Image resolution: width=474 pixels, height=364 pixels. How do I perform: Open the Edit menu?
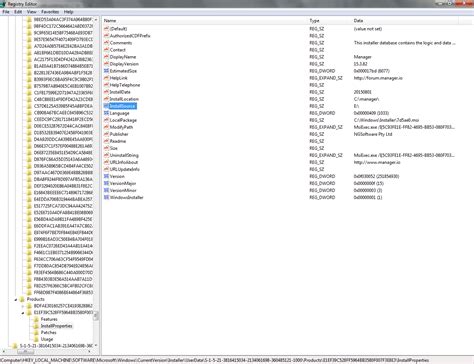tap(18, 12)
